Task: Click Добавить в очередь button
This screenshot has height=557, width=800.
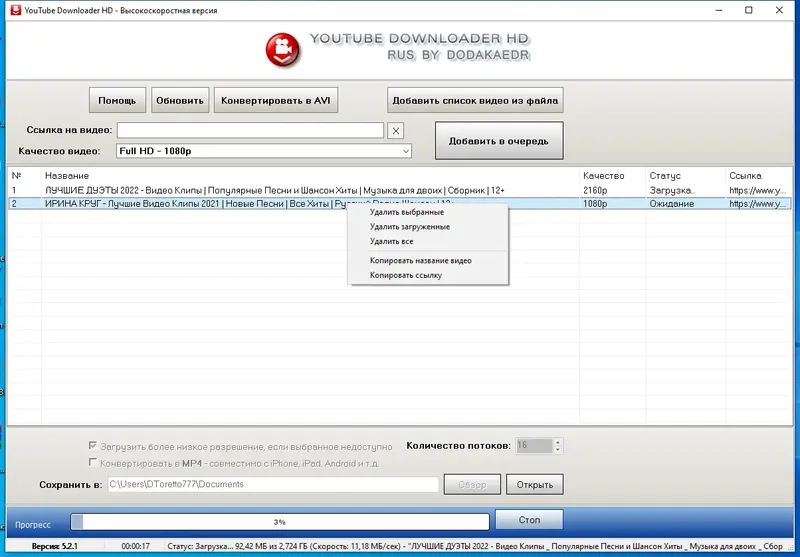Action: click(499, 141)
